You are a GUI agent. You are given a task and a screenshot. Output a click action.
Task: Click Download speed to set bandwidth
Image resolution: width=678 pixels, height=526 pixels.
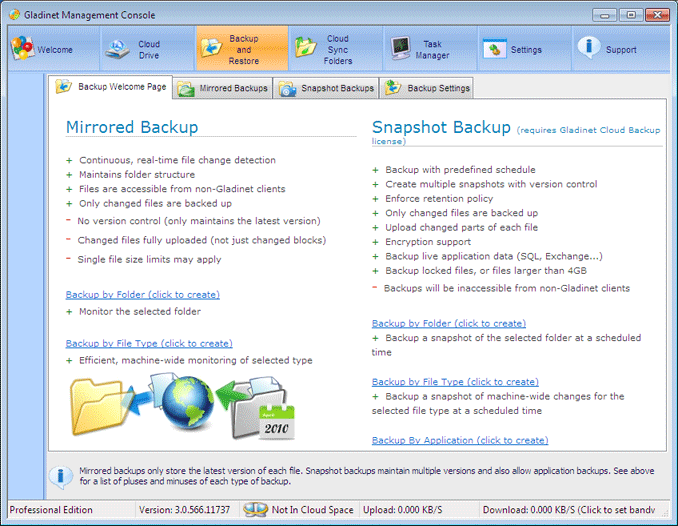(569, 510)
